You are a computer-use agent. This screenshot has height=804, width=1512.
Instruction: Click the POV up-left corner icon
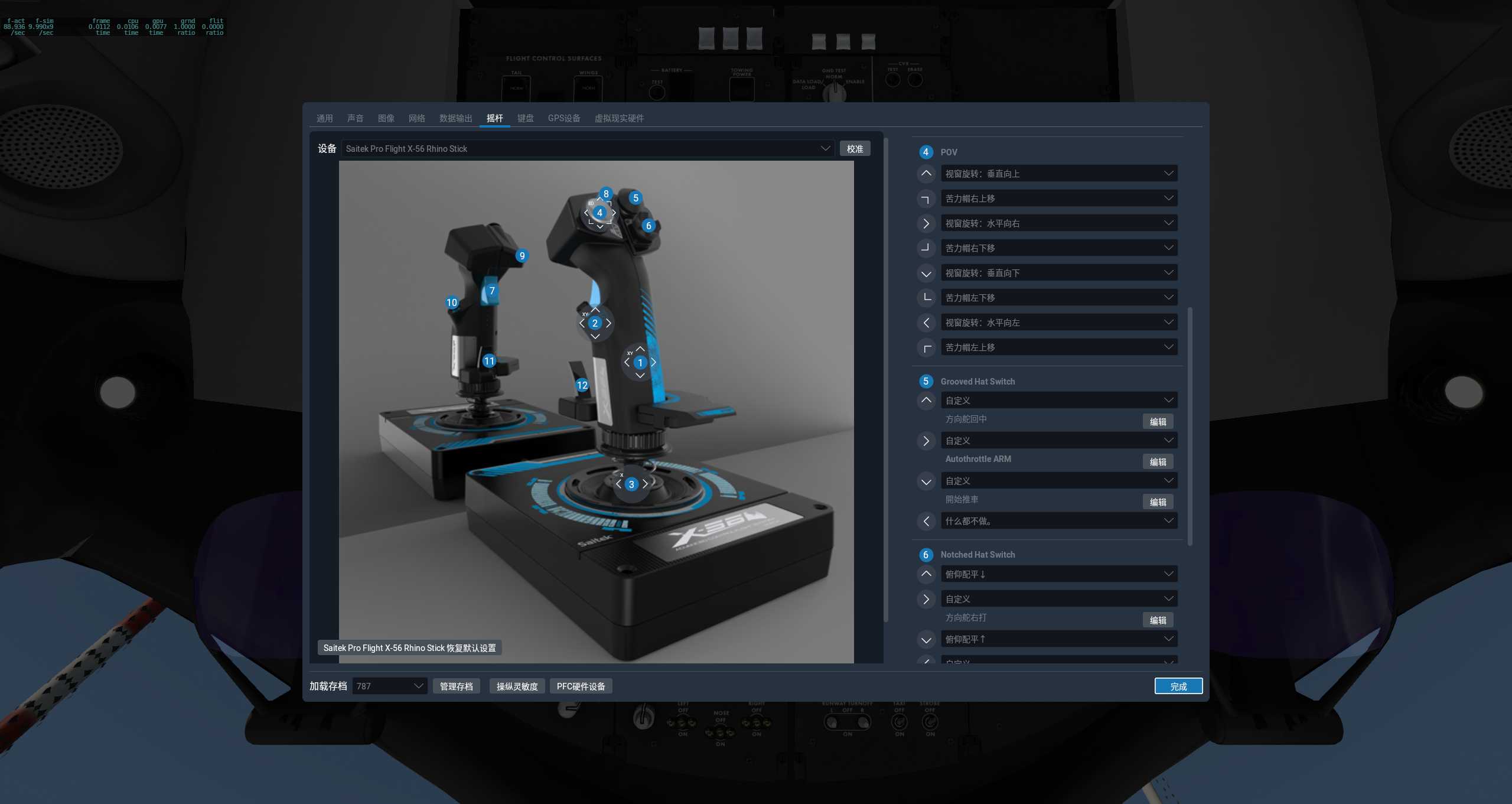tap(926, 348)
